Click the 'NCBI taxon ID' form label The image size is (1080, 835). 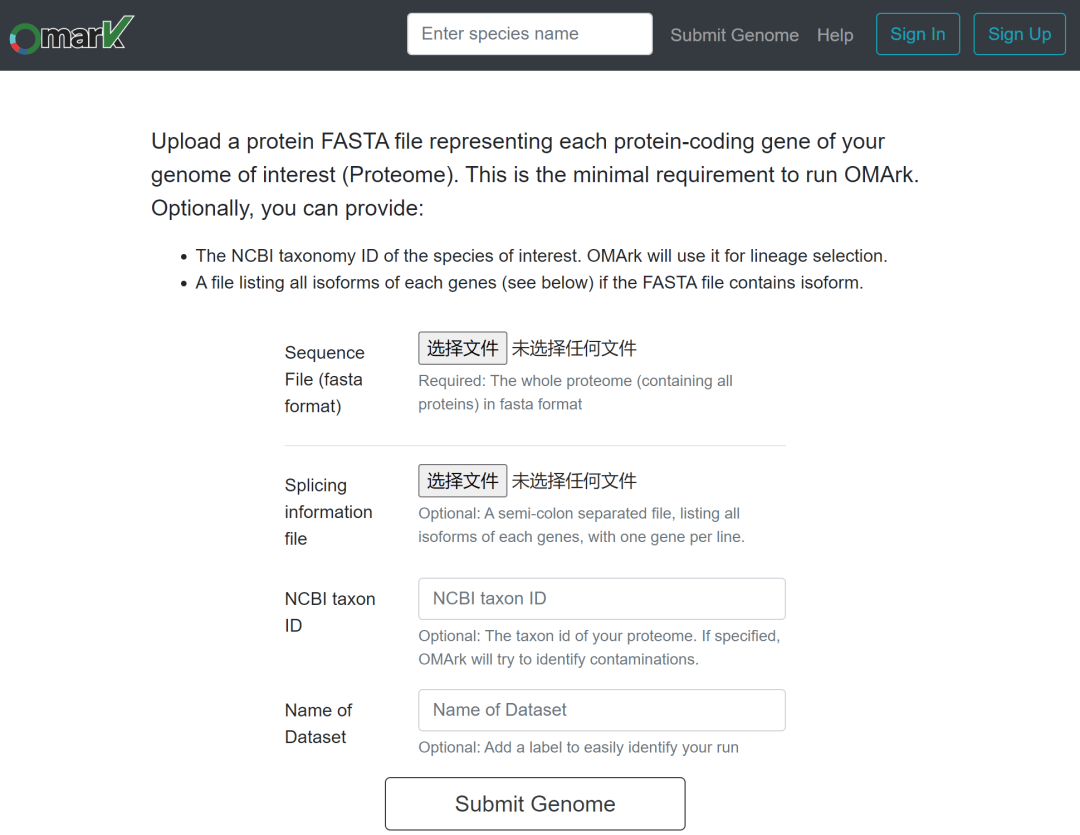point(329,612)
